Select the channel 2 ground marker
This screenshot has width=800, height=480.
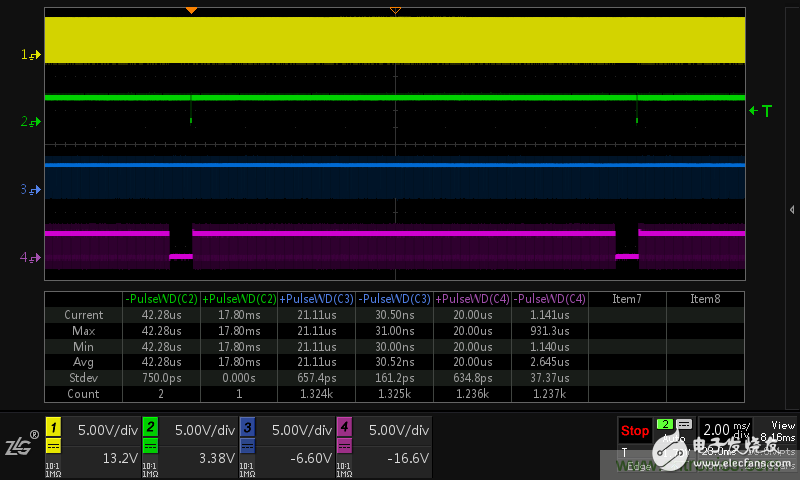coord(29,122)
